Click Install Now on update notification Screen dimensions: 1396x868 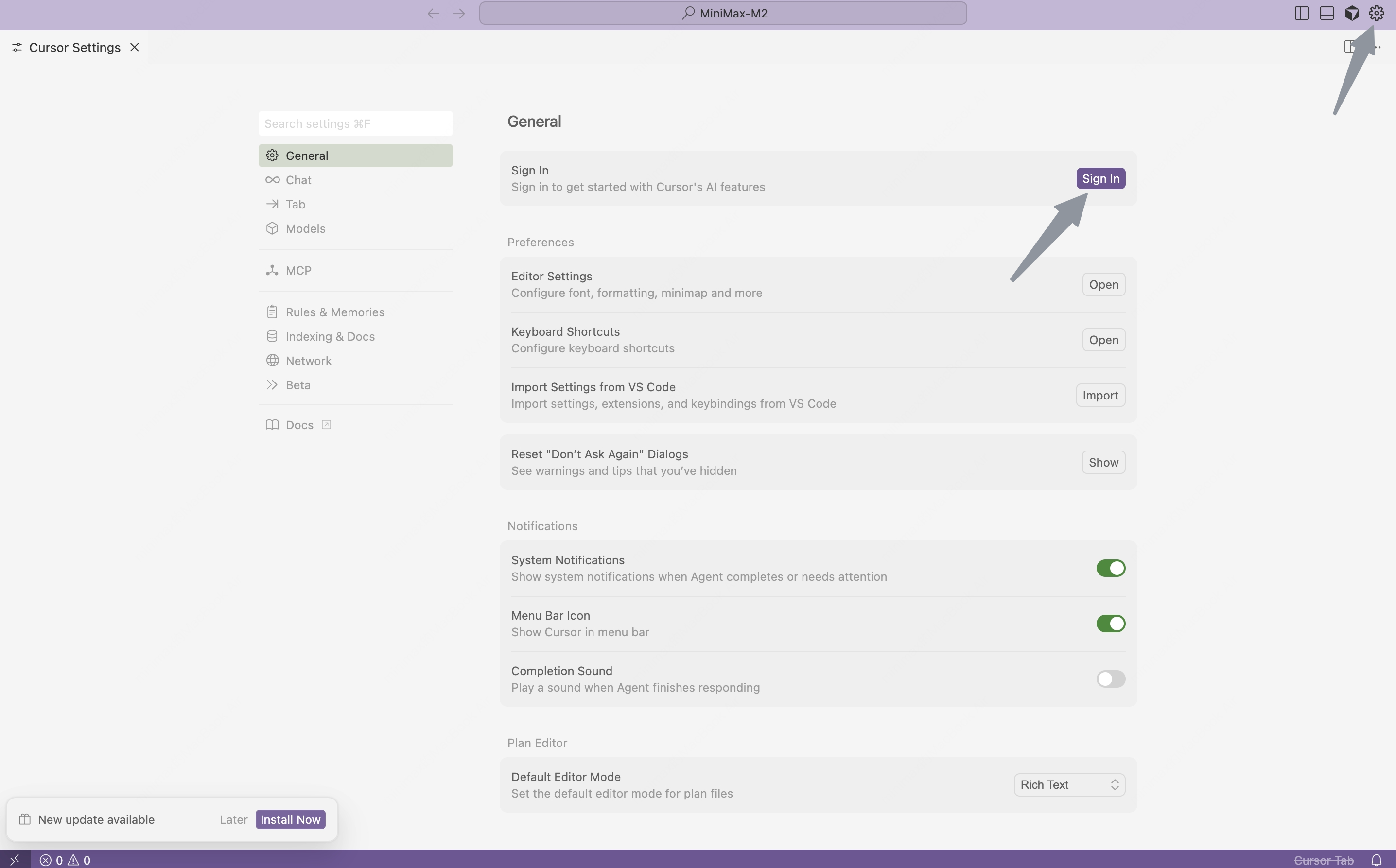tap(291, 819)
